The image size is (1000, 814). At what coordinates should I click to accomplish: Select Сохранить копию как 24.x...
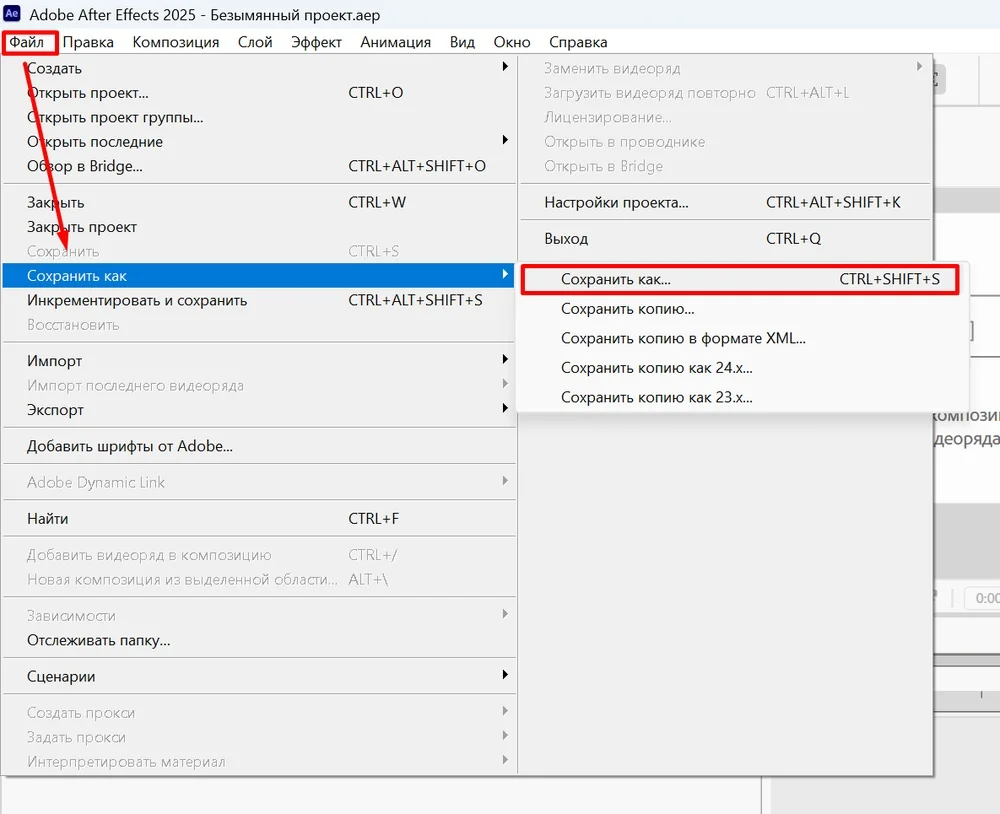coord(656,368)
